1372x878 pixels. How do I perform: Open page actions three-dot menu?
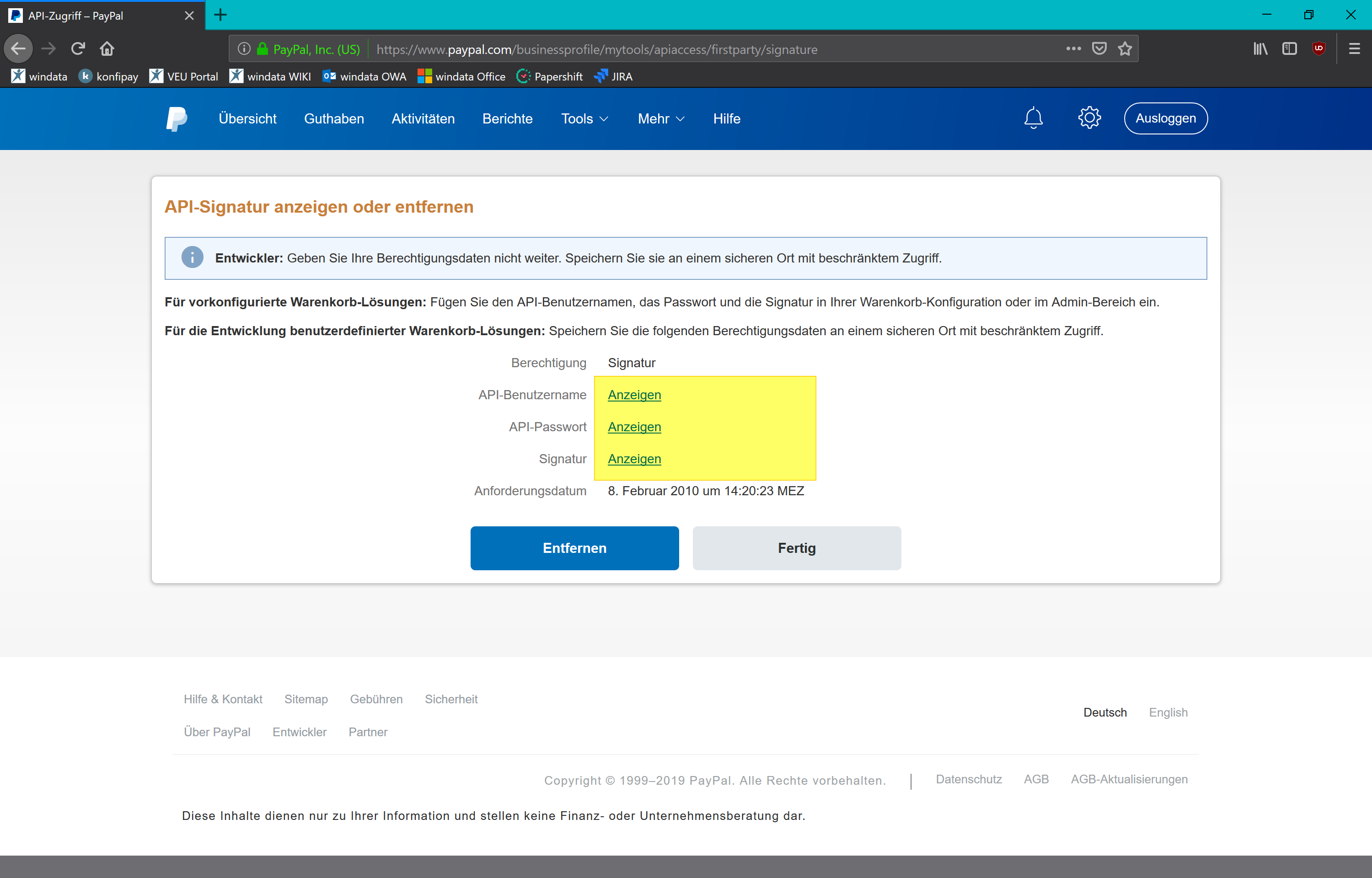(1073, 49)
